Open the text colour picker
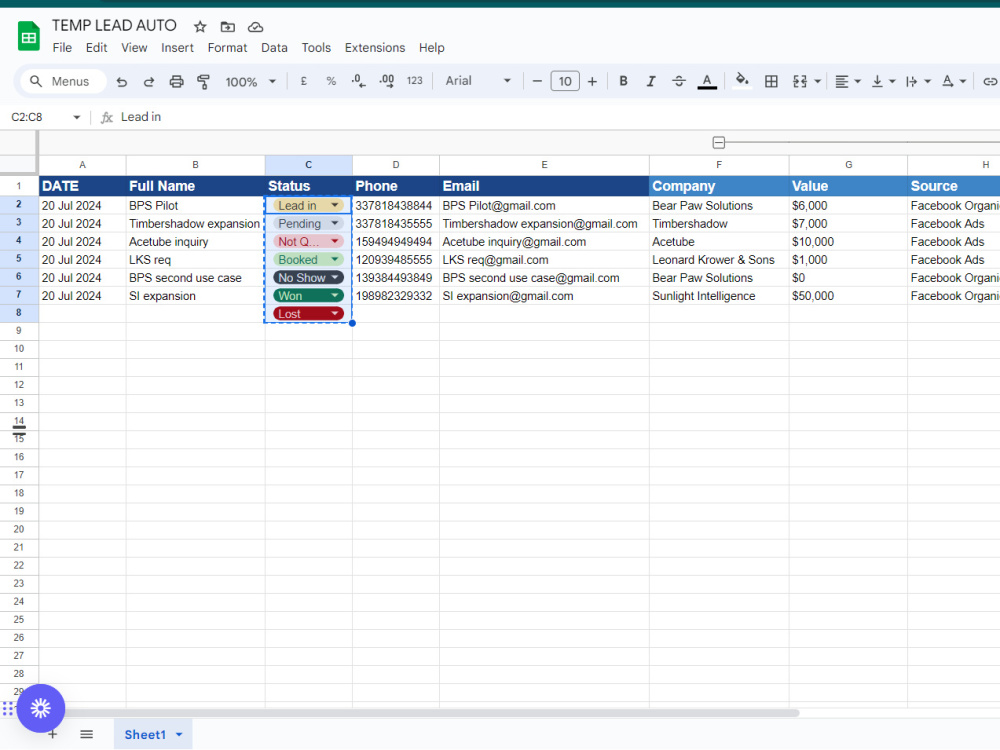 pos(707,82)
